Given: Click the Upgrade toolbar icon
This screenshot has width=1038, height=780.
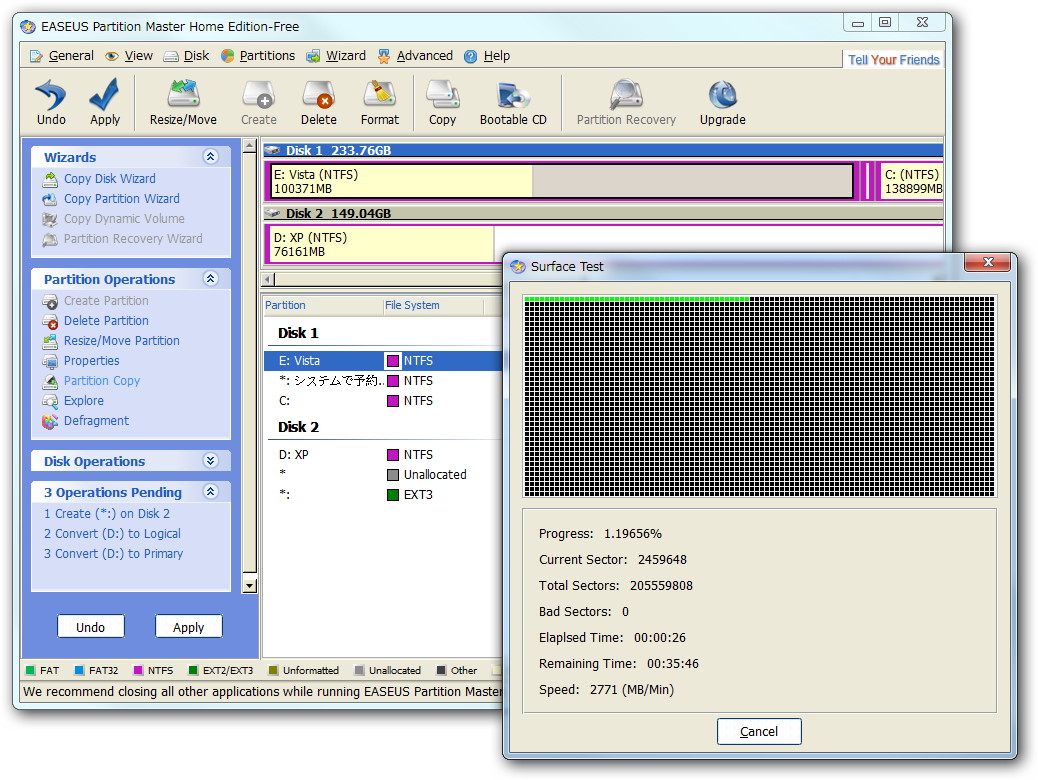Looking at the screenshot, I should 722,100.
